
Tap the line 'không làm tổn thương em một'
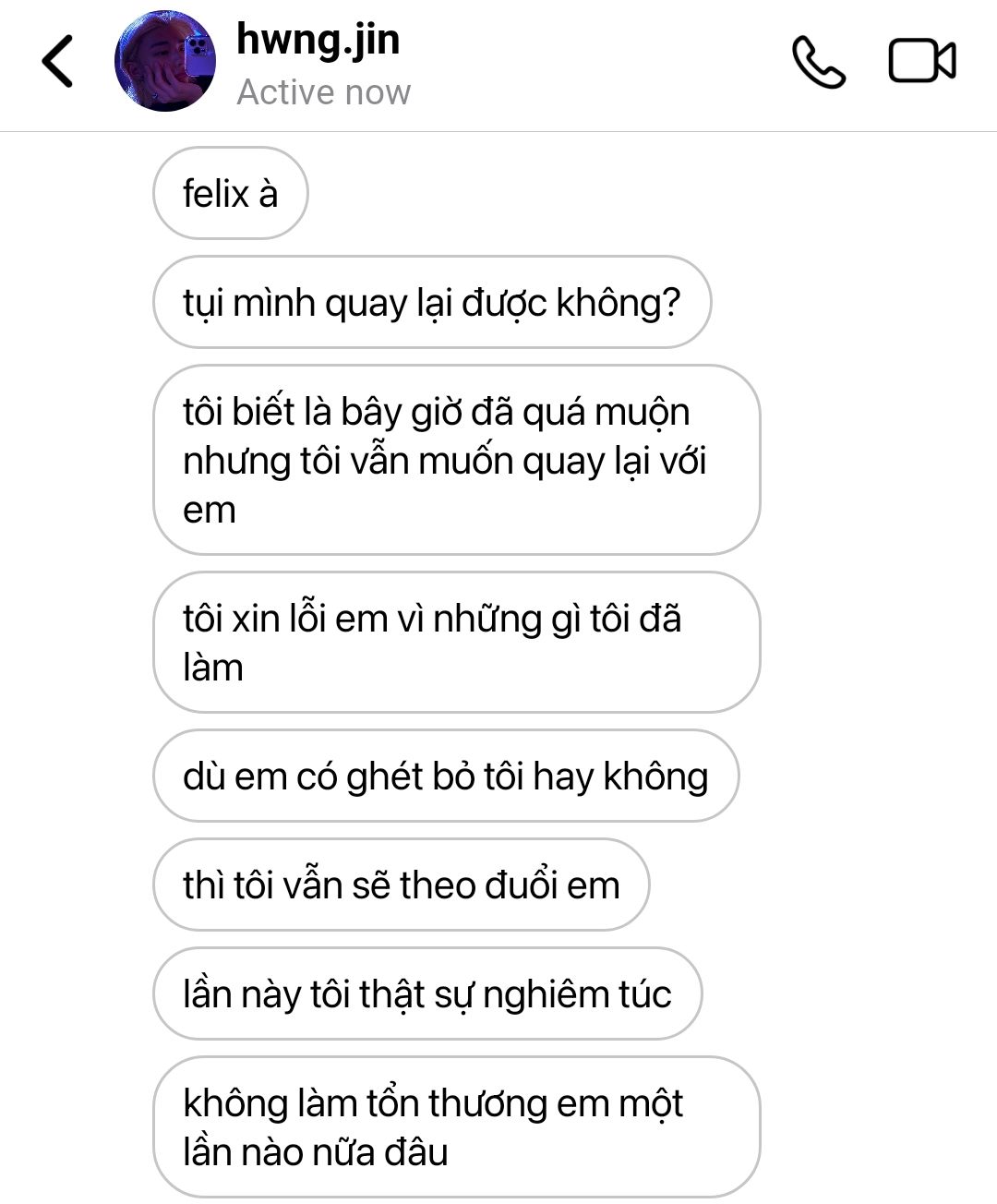click(433, 1103)
